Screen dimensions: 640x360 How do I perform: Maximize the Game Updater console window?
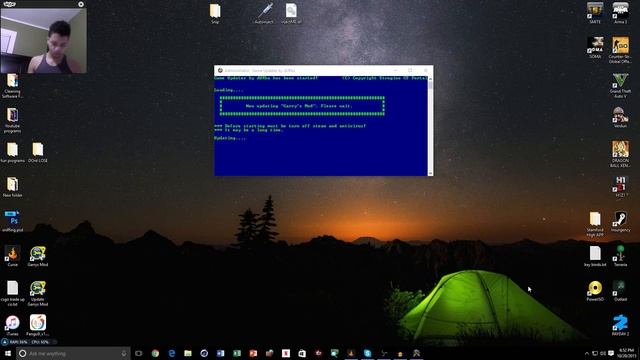click(410, 70)
